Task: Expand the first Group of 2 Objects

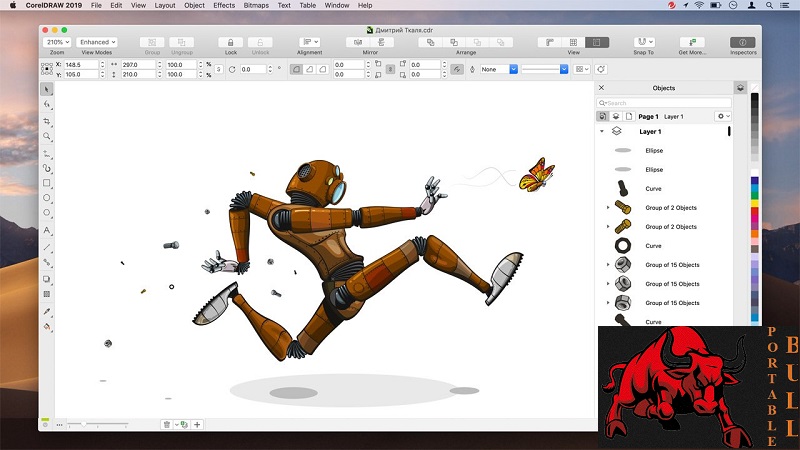Action: (608, 208)
